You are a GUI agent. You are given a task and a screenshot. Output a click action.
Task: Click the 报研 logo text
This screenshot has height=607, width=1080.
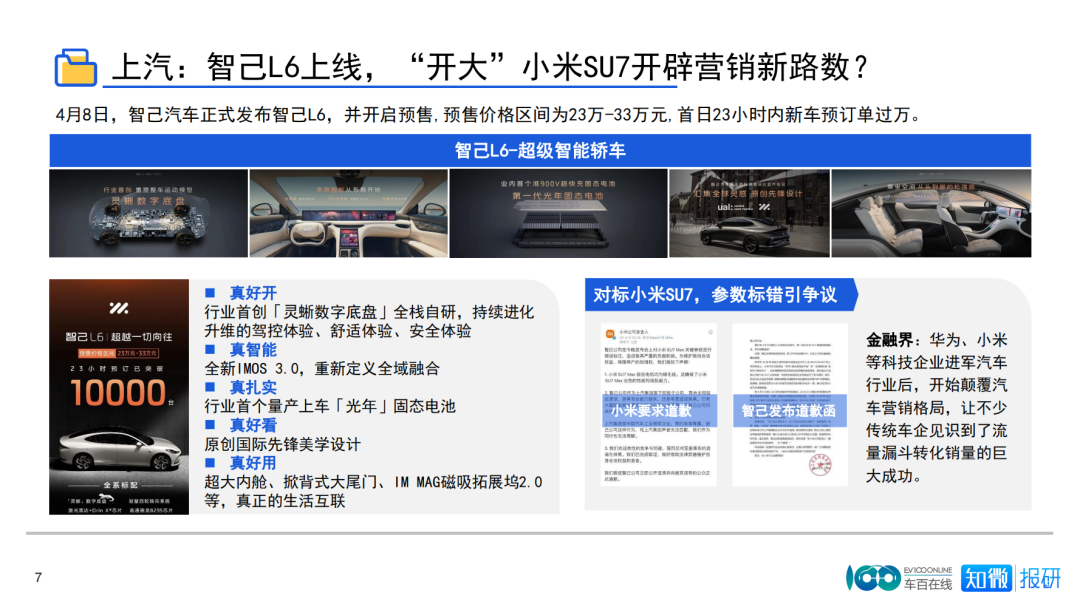(x=1040, y=578)
